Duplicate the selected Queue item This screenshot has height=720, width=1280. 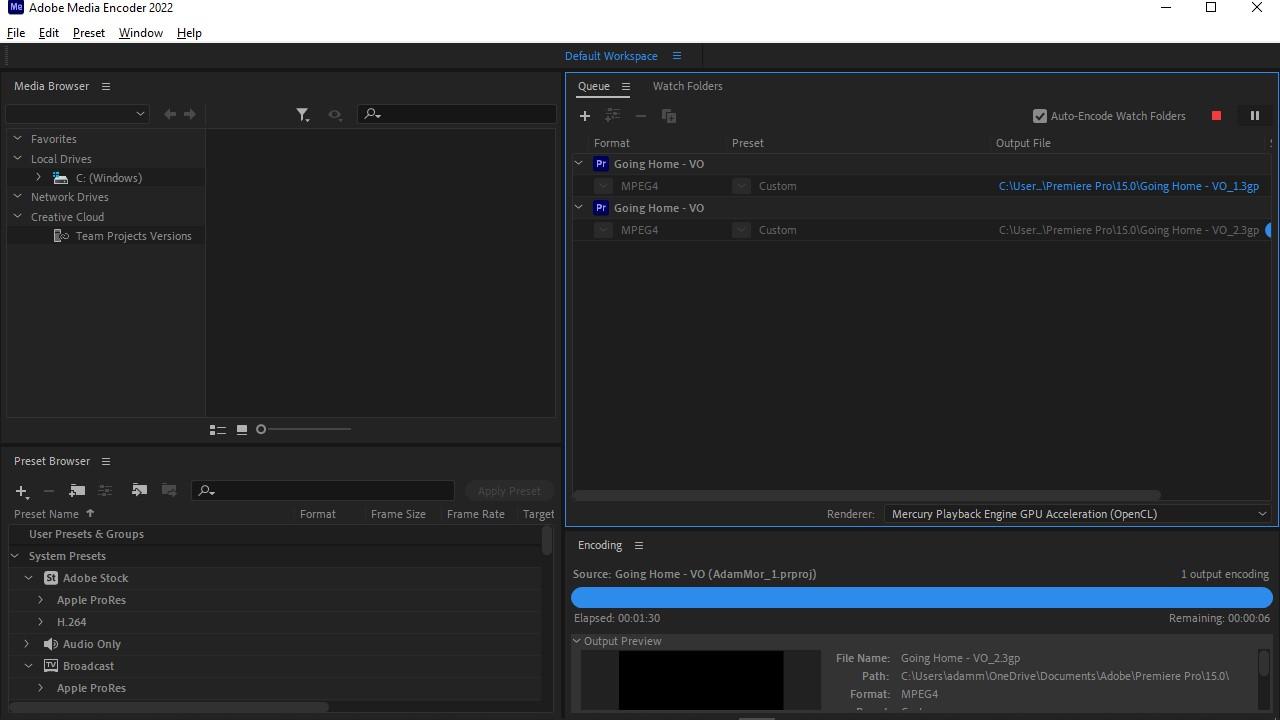coord(669,116)
